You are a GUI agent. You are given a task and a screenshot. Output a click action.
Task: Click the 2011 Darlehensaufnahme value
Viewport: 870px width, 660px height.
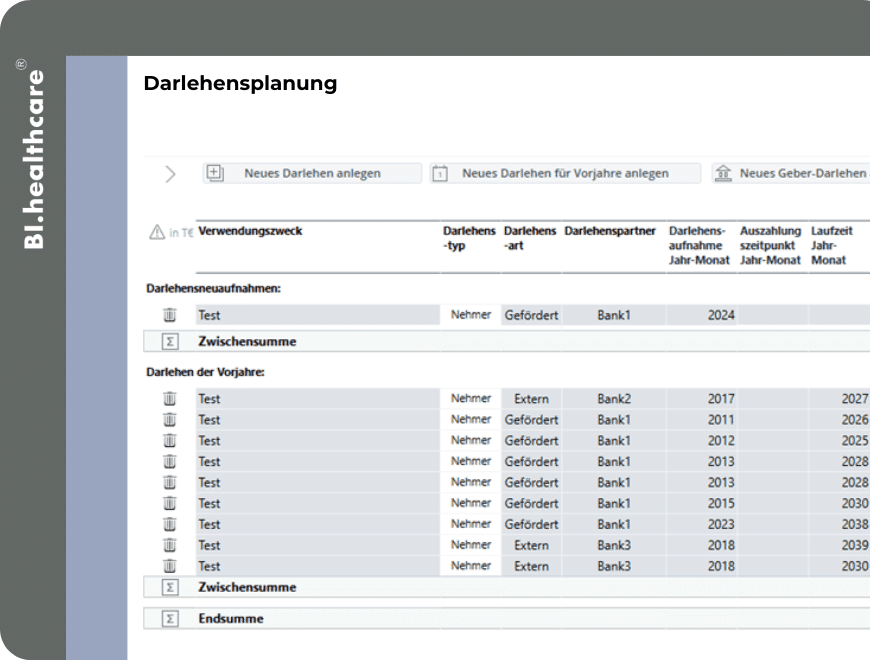702,420
